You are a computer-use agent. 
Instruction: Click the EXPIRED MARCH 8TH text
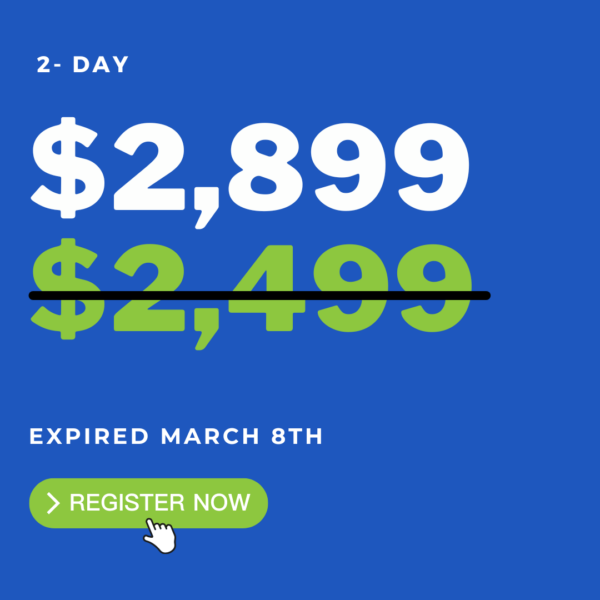[176, 436]
